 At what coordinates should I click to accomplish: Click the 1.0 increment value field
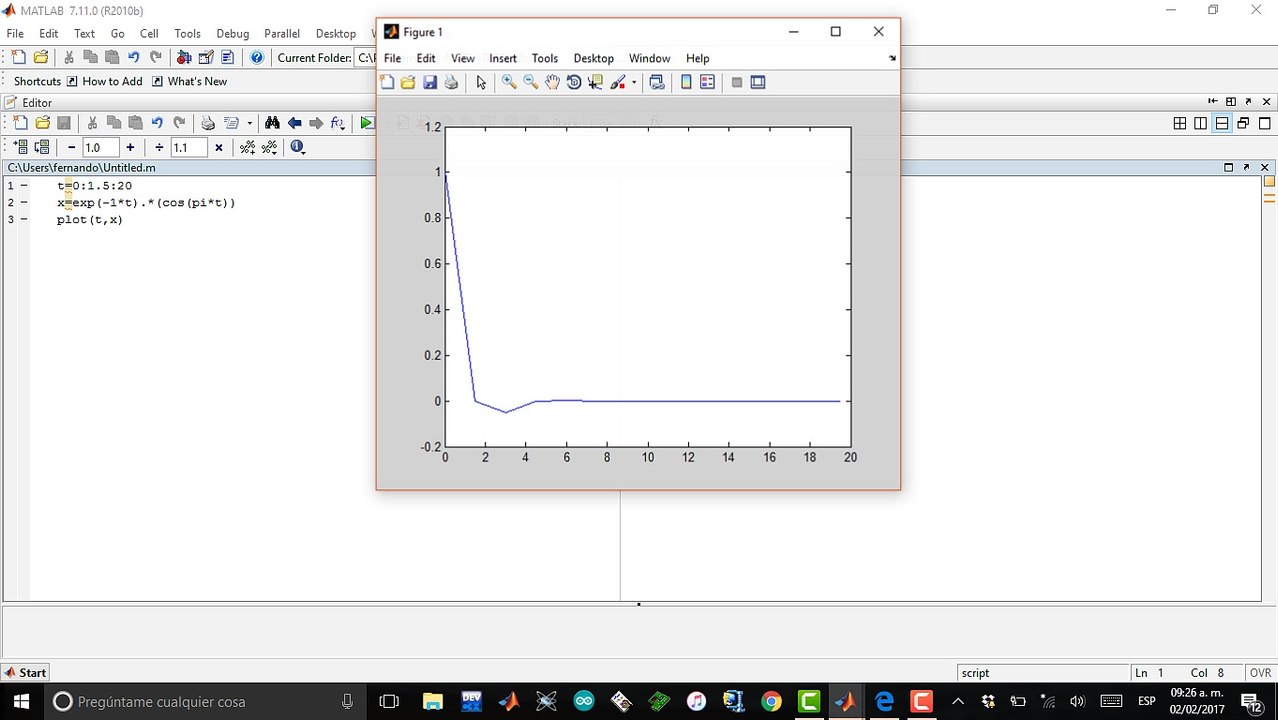pyautogui.click(x=100, y=147)
